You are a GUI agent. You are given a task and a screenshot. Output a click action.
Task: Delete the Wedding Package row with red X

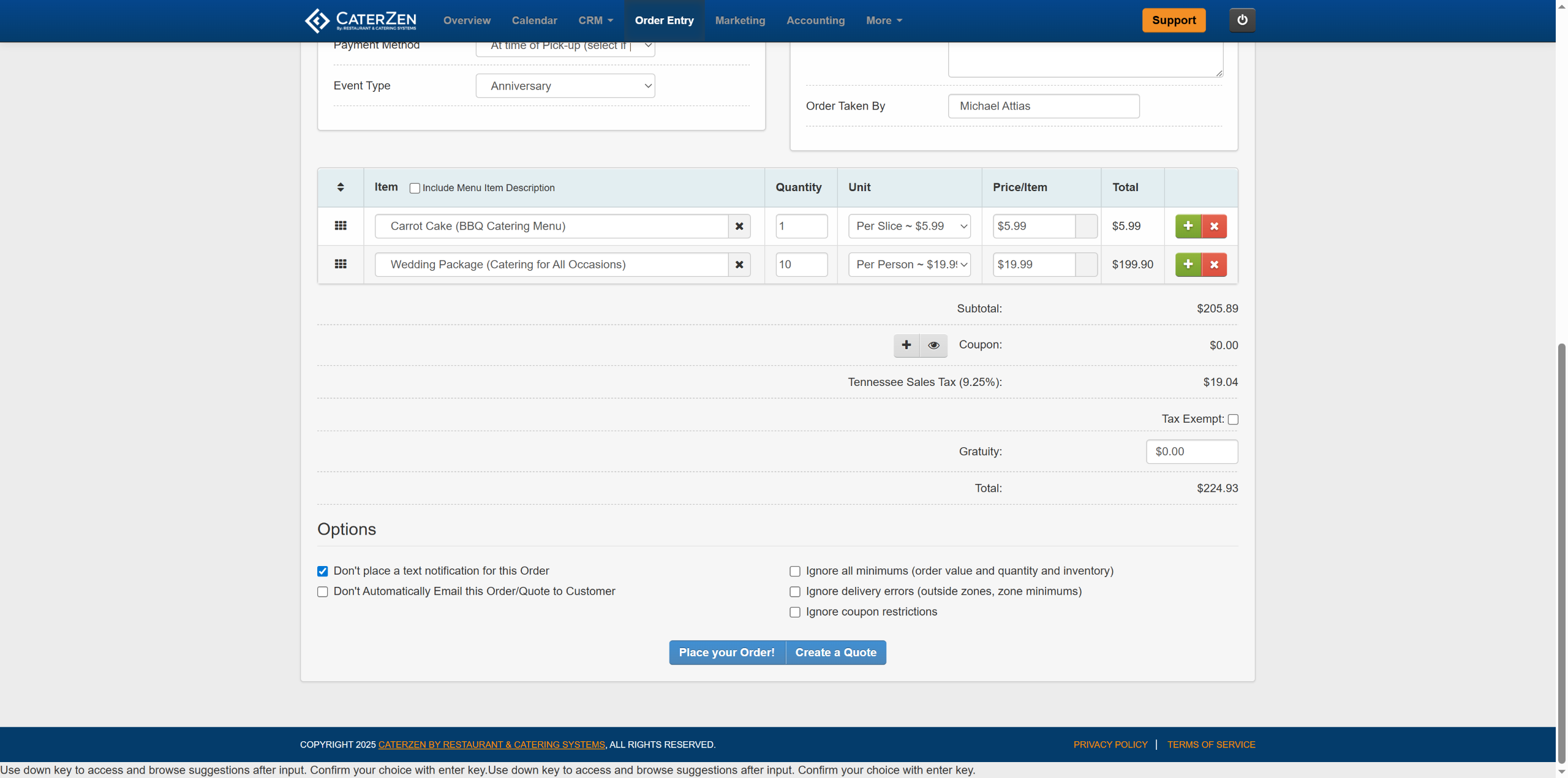[x=1214, y=265]
